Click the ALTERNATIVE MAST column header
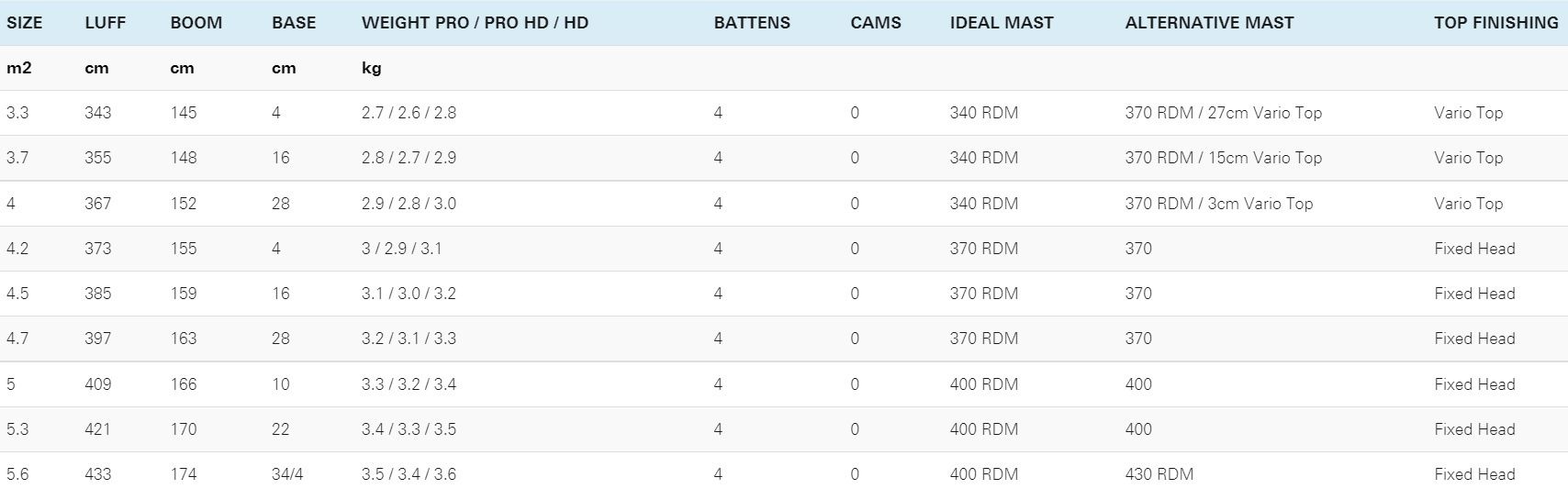 click(x=1209, y=23)
